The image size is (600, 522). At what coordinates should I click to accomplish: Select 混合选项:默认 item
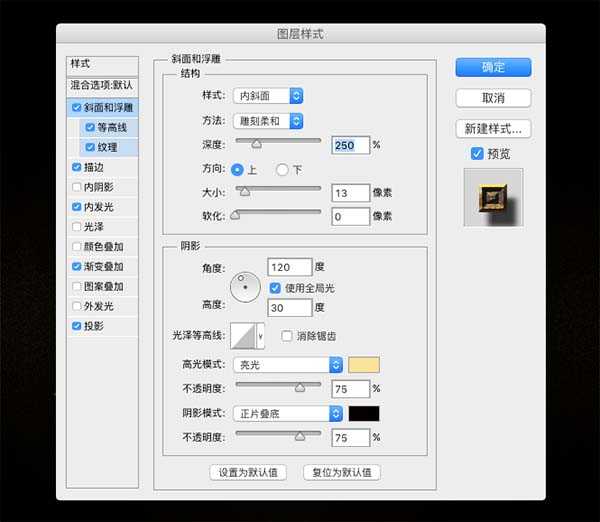[102, 85]
